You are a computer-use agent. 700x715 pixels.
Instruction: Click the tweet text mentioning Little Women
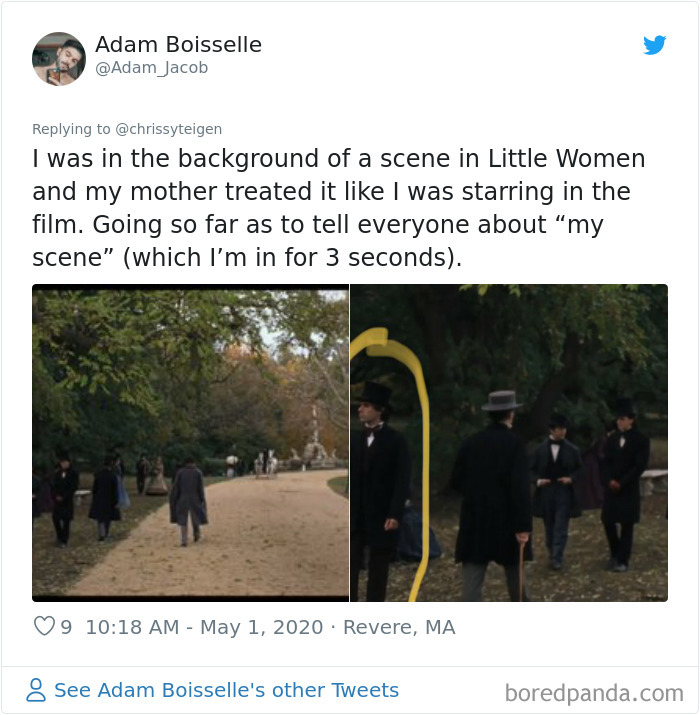pos(338,207)
